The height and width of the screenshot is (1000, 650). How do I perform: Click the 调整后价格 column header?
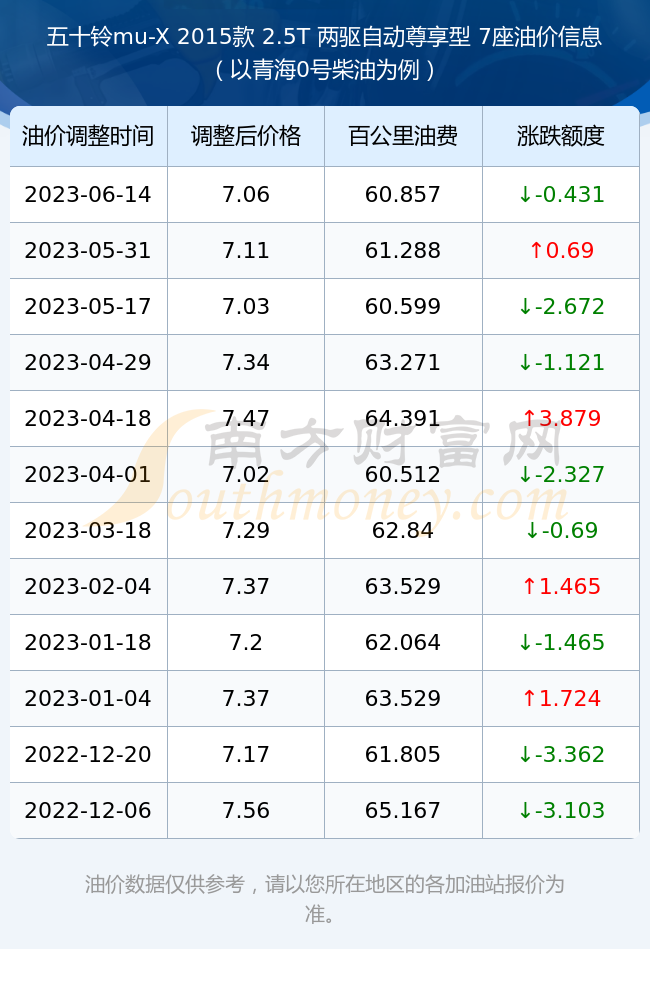pyautogui.click(x=246, y=136)
